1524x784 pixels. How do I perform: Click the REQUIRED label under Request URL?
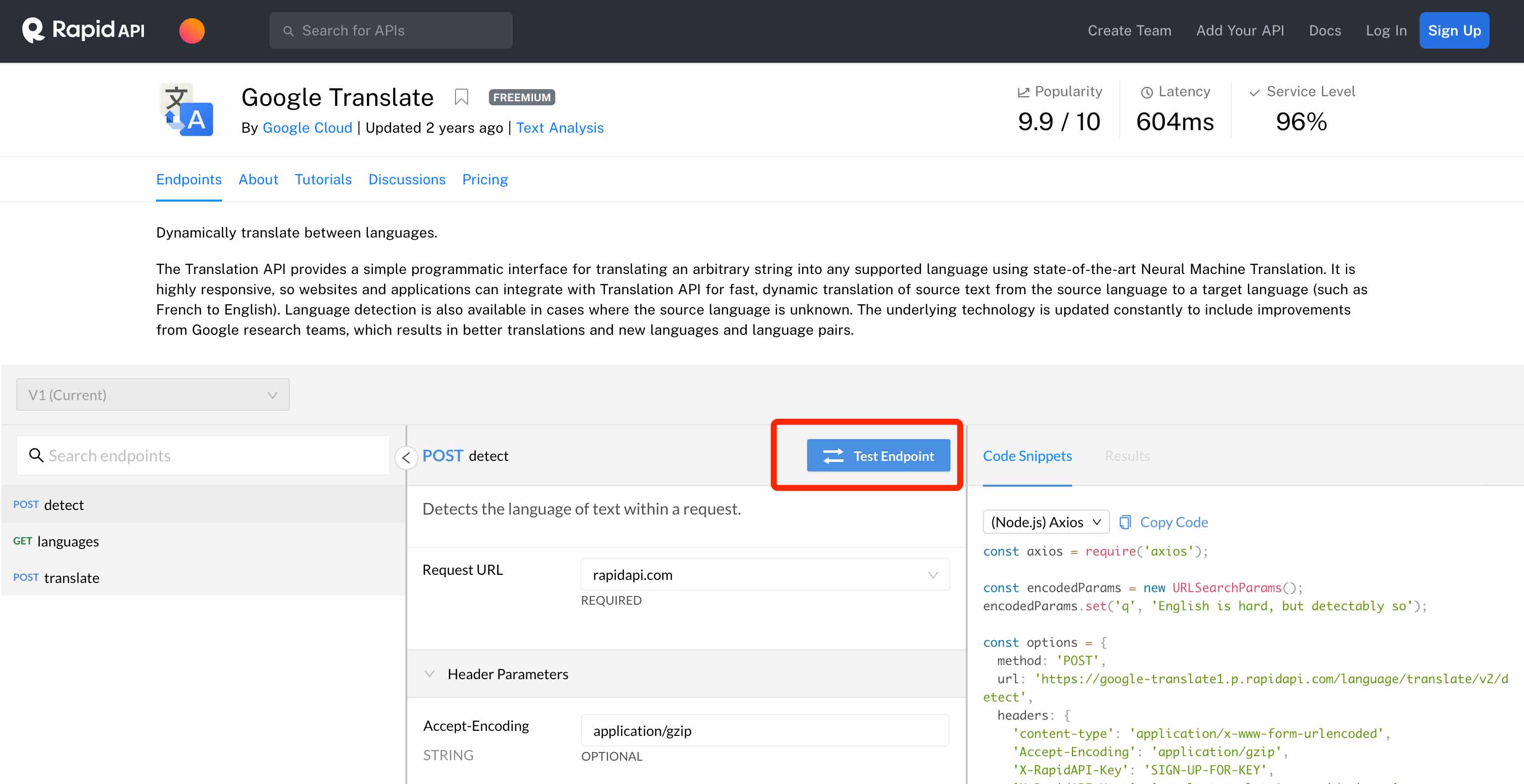point(611,601)
